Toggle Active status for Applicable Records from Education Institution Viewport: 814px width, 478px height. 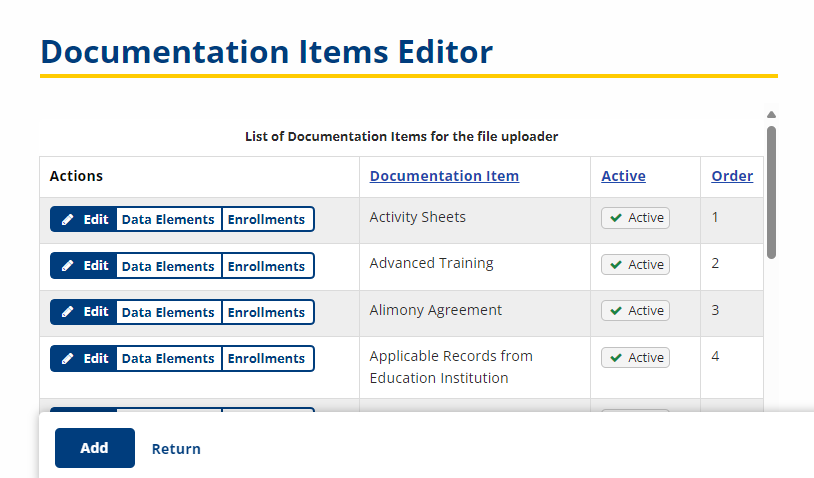[635, 358]
